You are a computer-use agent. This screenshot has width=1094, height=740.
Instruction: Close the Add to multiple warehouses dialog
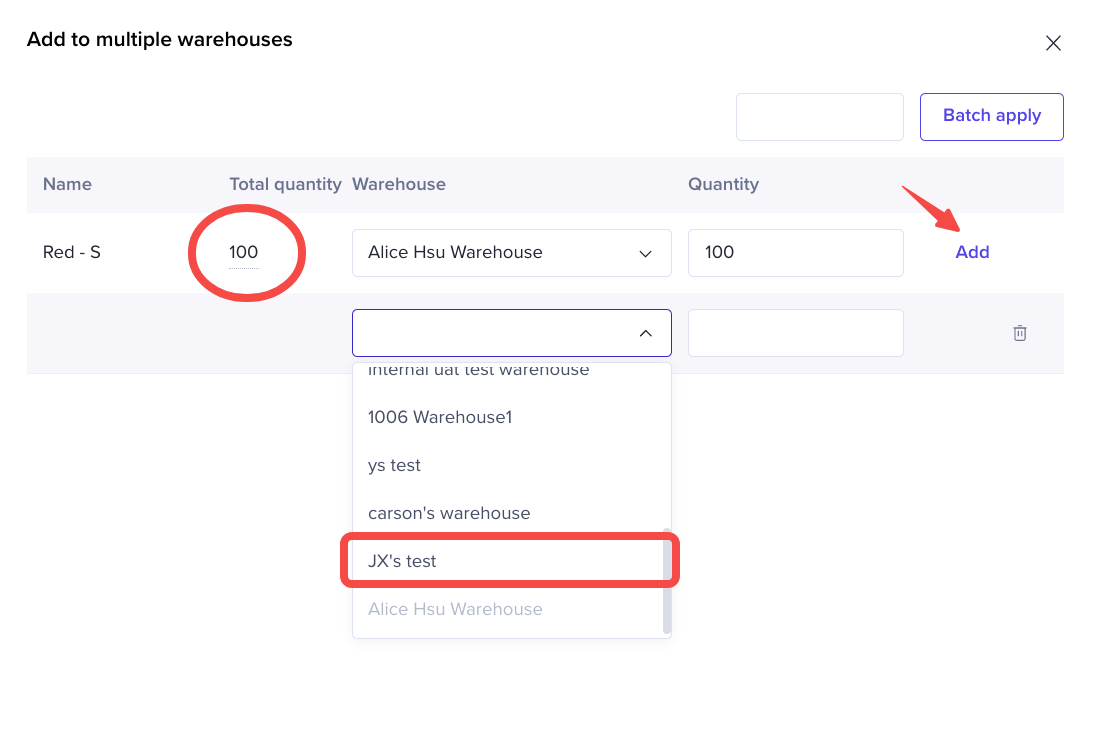pos(1052,43)
